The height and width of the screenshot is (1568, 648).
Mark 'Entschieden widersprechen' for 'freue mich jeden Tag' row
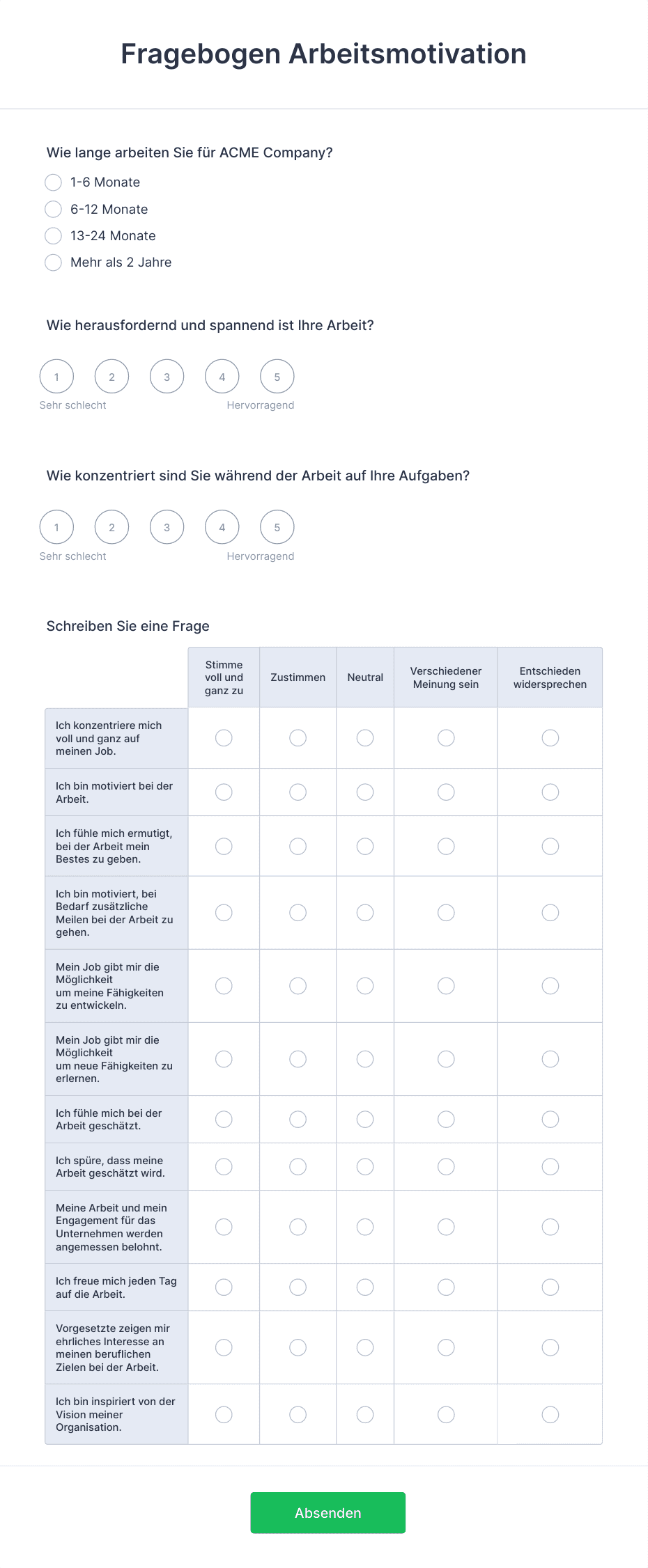pyautogui.click(x=550, y=1287)
